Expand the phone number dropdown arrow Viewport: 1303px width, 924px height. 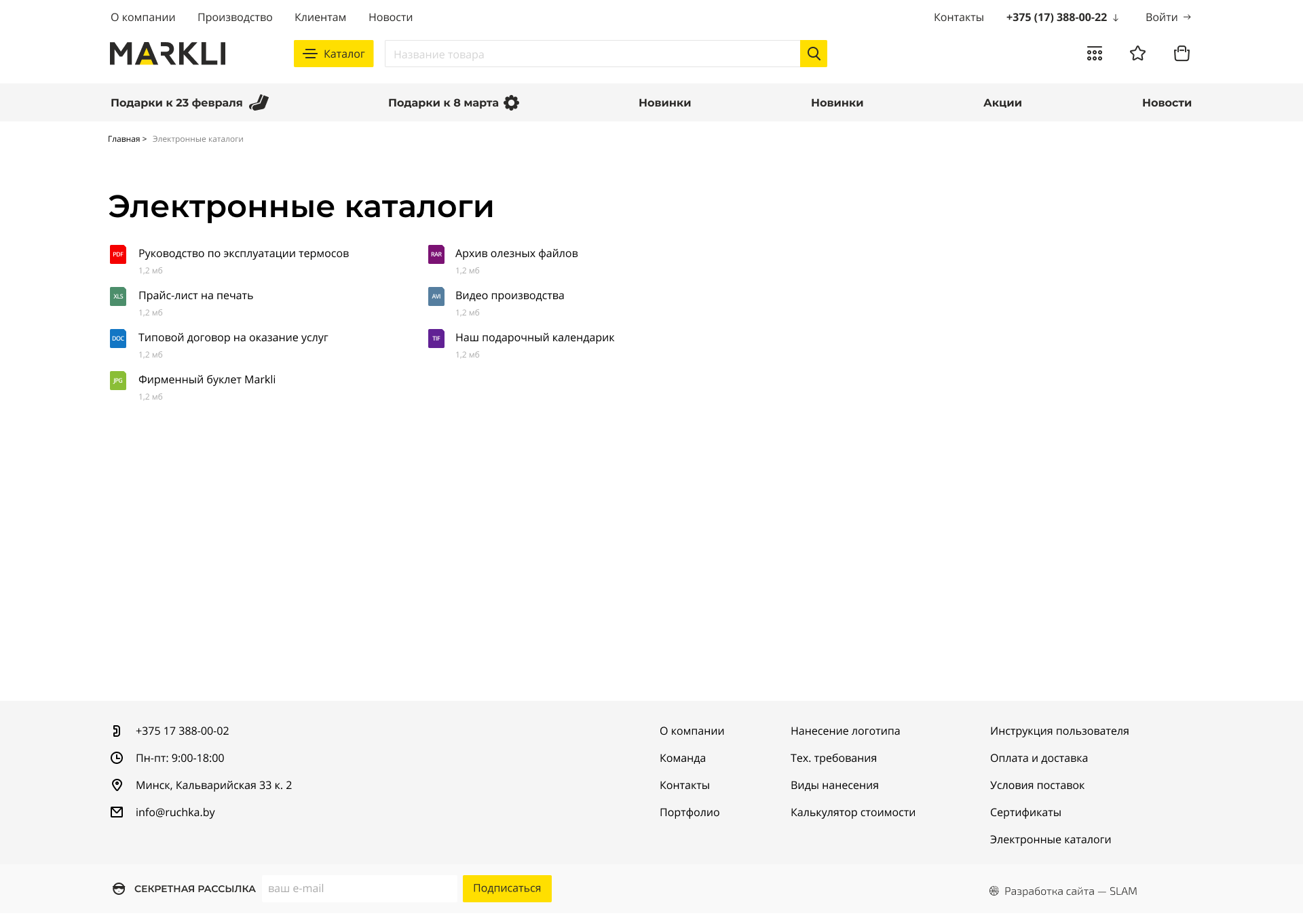[1116, 18]
